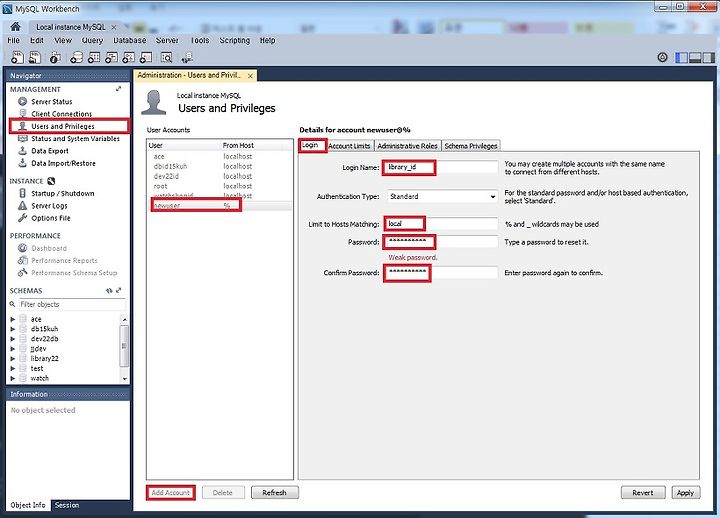This screenshot has height=518, width=720.
Task: Click the Limit to Hosts Matching field
Action: click(x=441, y=224)
